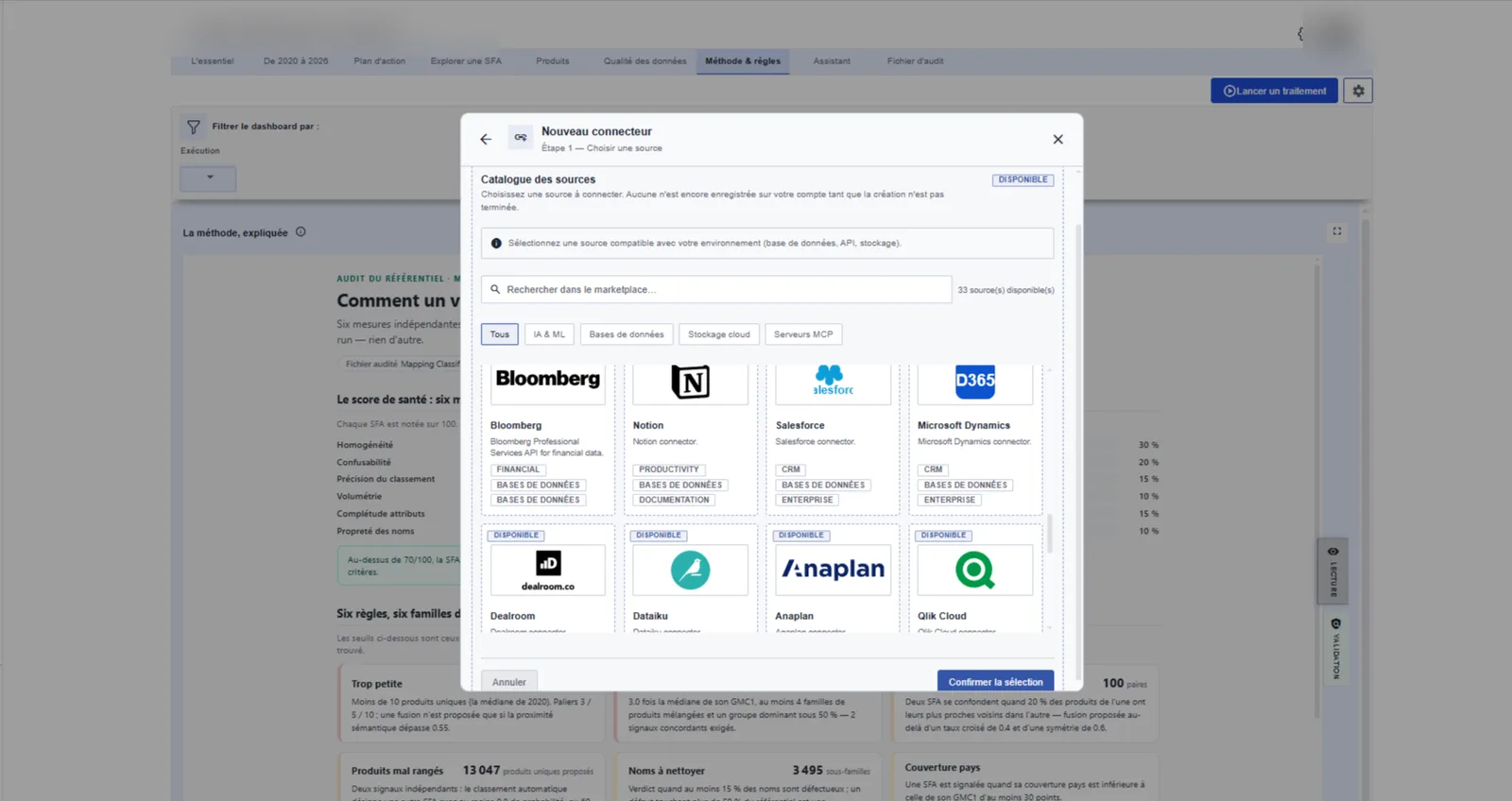Click Lancer un traitement button
Image resolution: width=1512 pixels, height=801 pixels.
(1274, 91)
